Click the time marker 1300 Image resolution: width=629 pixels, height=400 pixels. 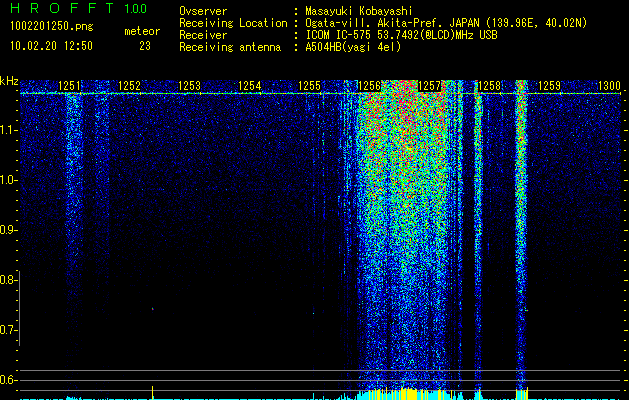pyautogui.click(x=609, y=86)
